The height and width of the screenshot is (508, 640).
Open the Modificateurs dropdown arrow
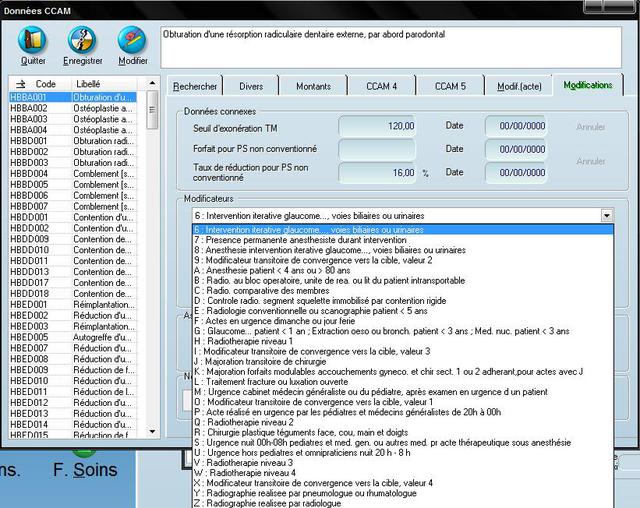click(x=606, y=215)
